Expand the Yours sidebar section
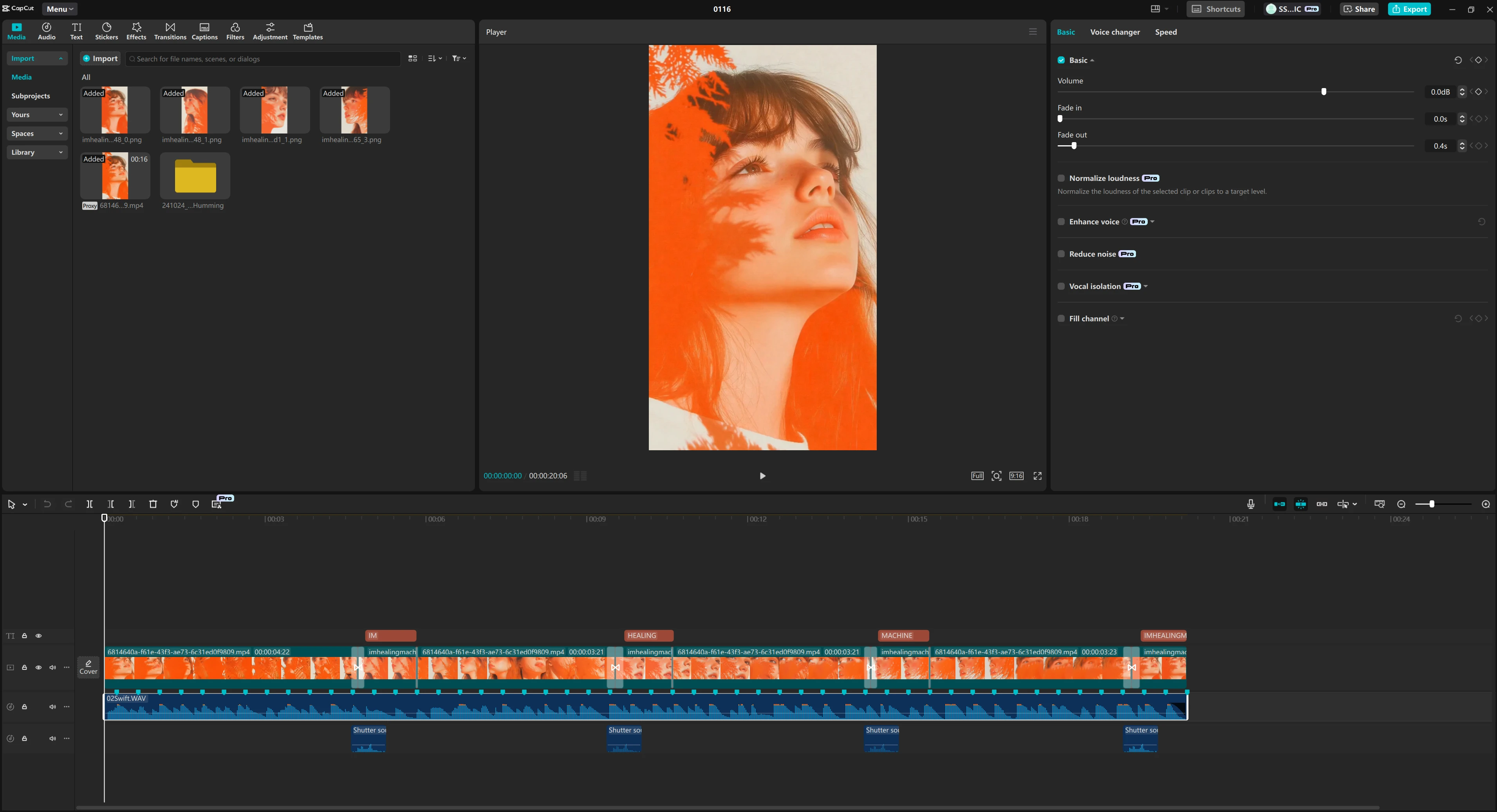This screenshot has width=1497, height=812. [x=36, y=114]
